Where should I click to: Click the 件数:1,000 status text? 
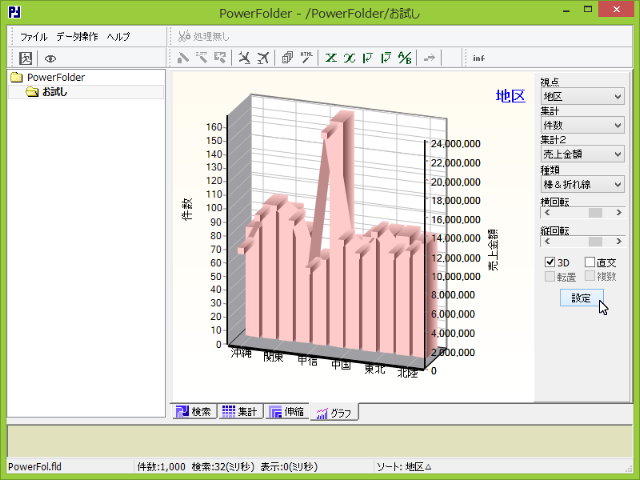tap(161, 467)
